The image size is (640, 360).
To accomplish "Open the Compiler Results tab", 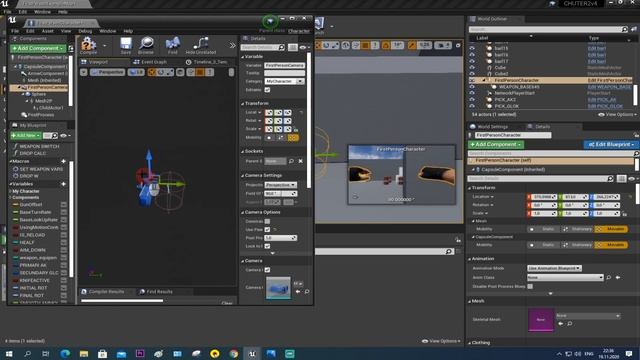I will [x=103, y=292].
